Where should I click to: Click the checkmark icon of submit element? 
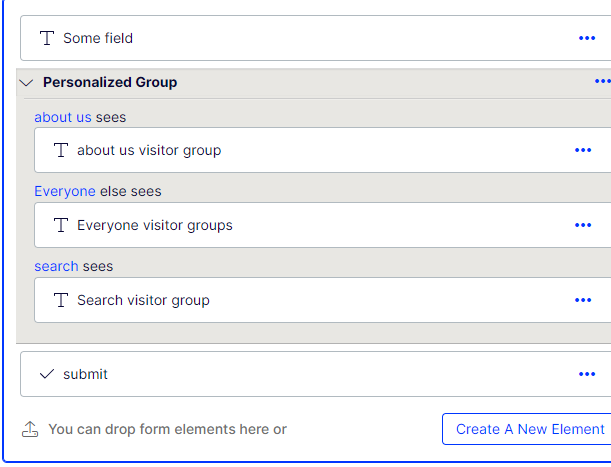pos(47,374)
